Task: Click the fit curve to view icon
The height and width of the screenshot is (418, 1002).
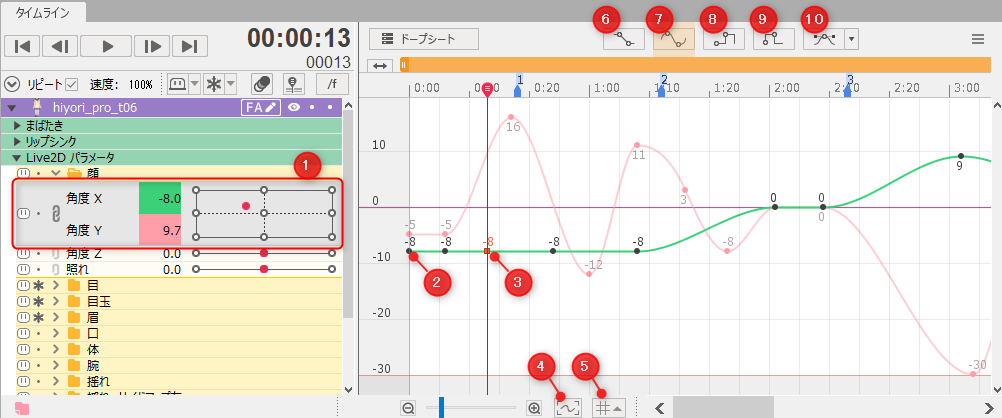Action: point(567,407)
